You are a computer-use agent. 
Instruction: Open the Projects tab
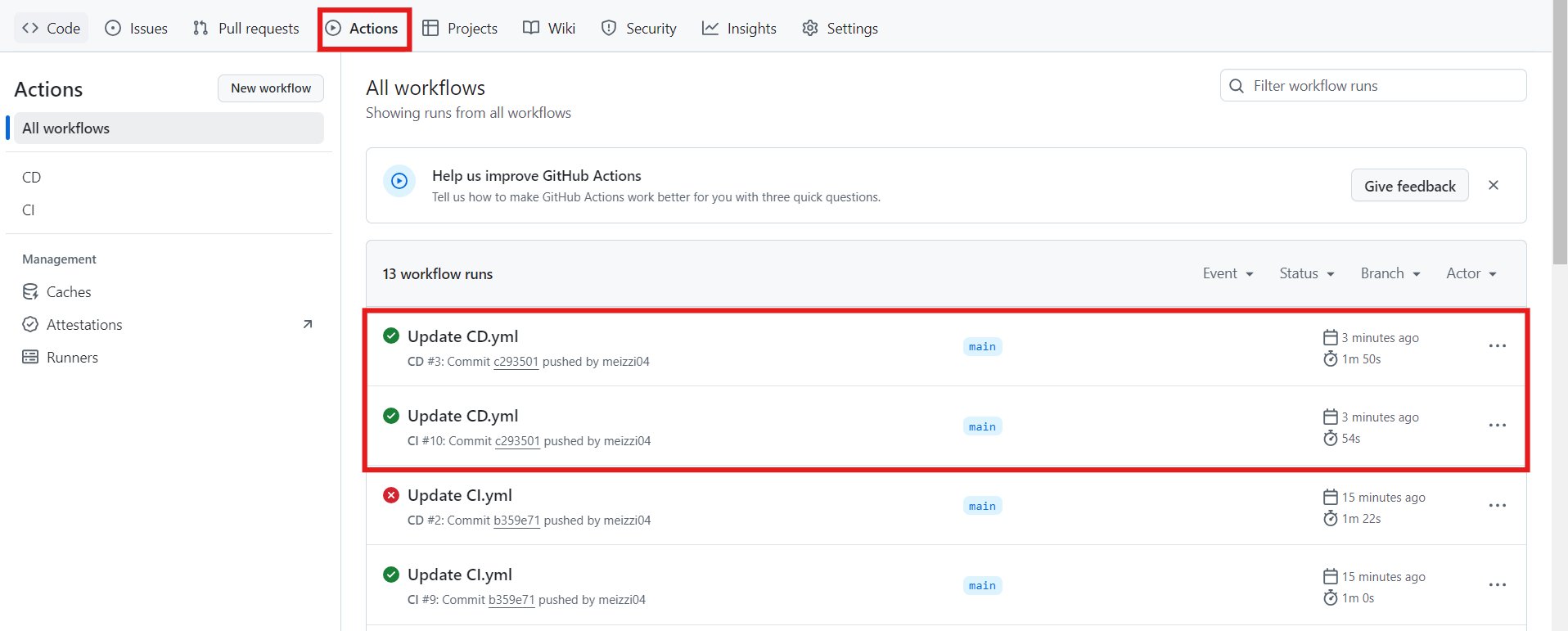point(460,28)
